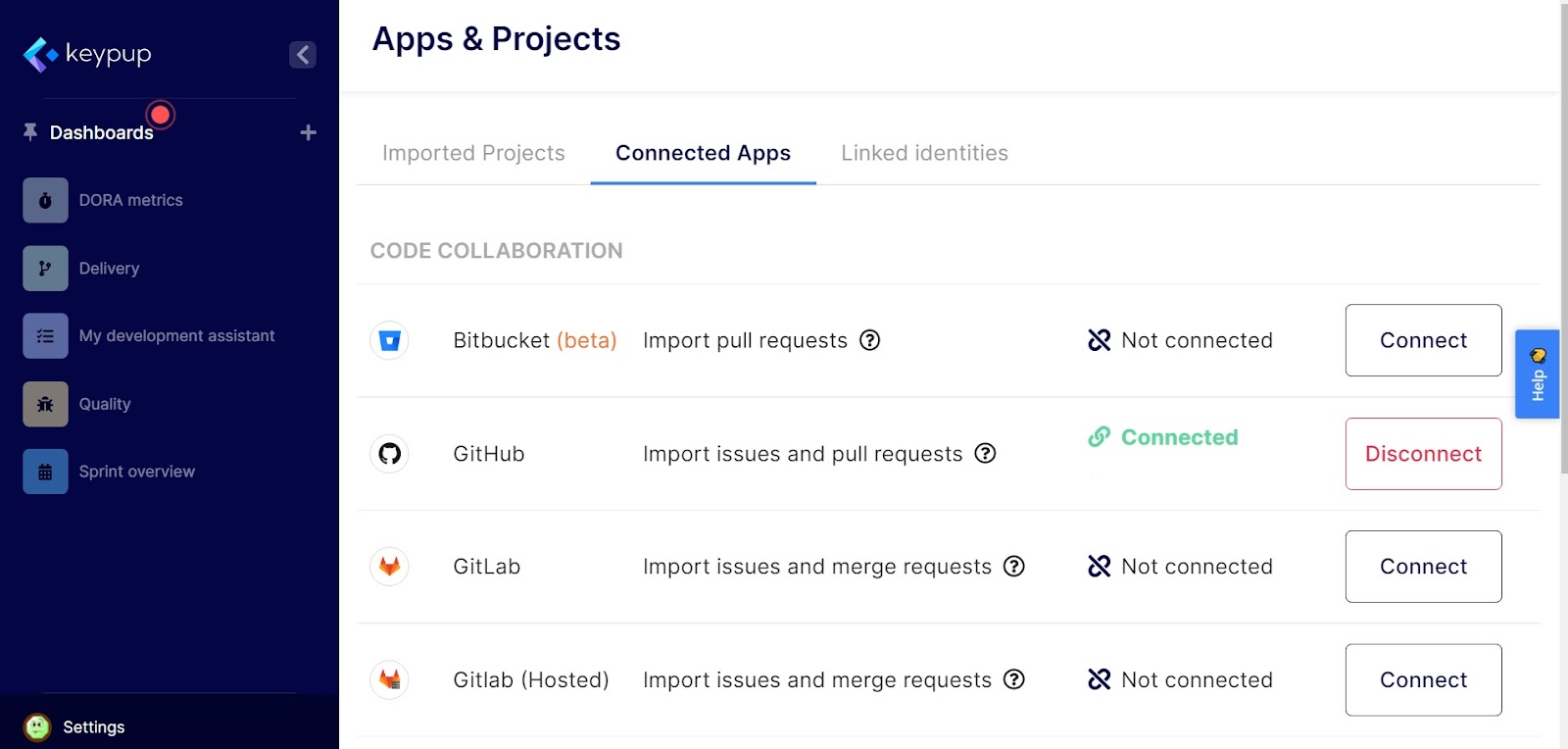Open the DORA metrics dashboard icon
1568x749 pixels.
point(45,200)
